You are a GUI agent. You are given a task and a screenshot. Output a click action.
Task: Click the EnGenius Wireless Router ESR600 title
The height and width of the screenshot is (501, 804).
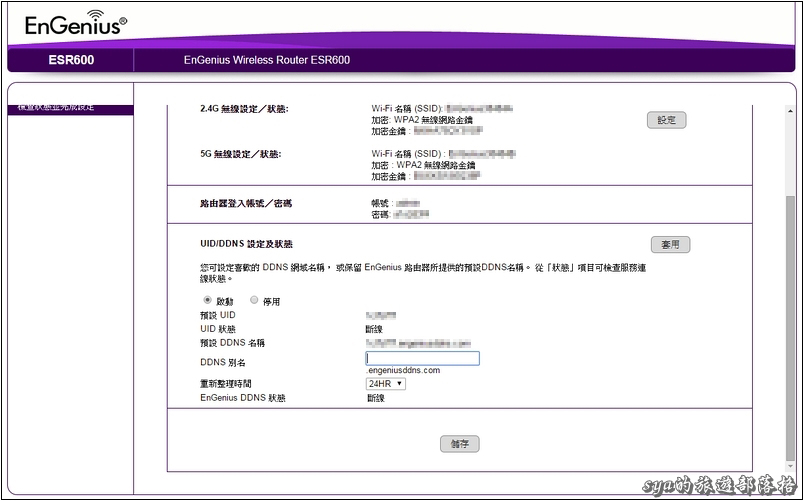[x=267, y=60]
